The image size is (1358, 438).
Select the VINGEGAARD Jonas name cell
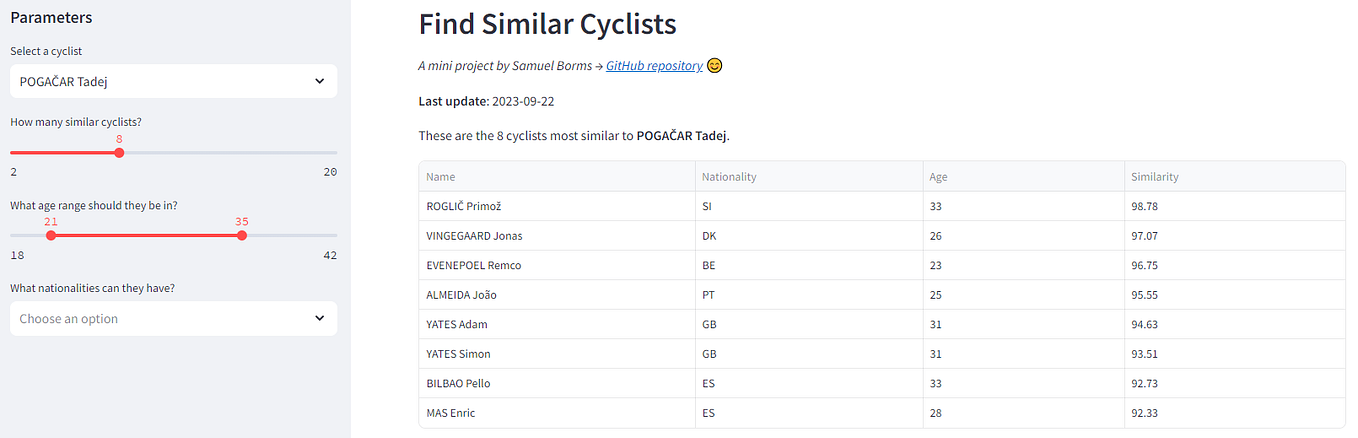[x=474, y=236]
